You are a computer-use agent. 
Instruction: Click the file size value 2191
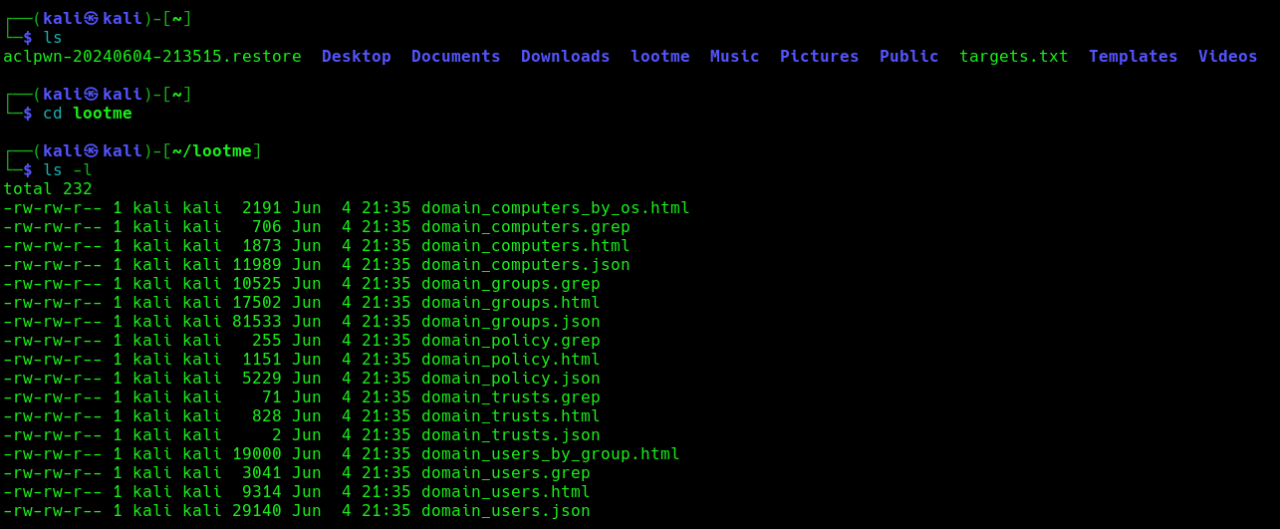click(262, 208)
